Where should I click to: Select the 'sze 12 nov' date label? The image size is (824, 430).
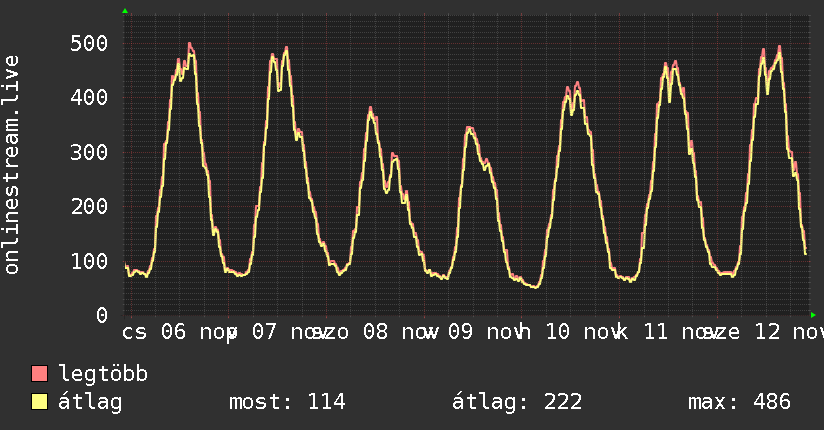[765, 332]
